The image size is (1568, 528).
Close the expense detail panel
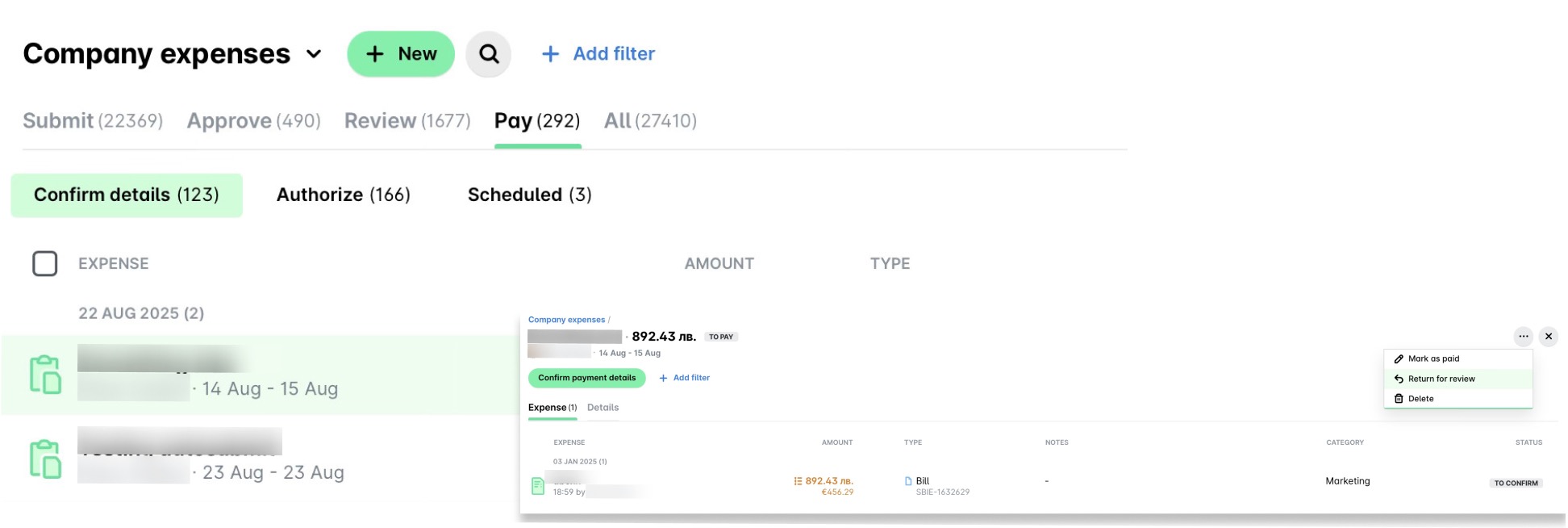(x=1549, y=337)
